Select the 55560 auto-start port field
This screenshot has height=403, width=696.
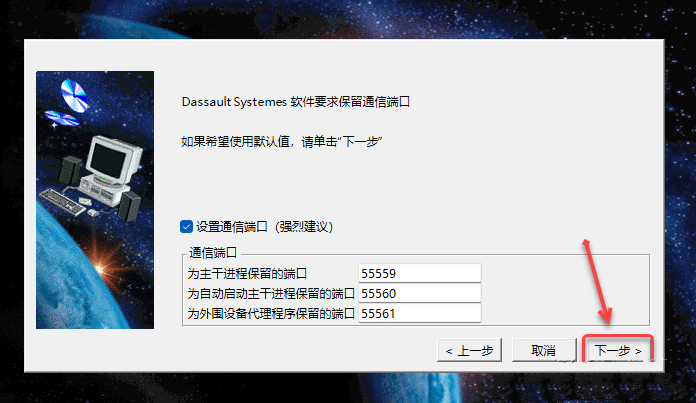click(419, 293)
